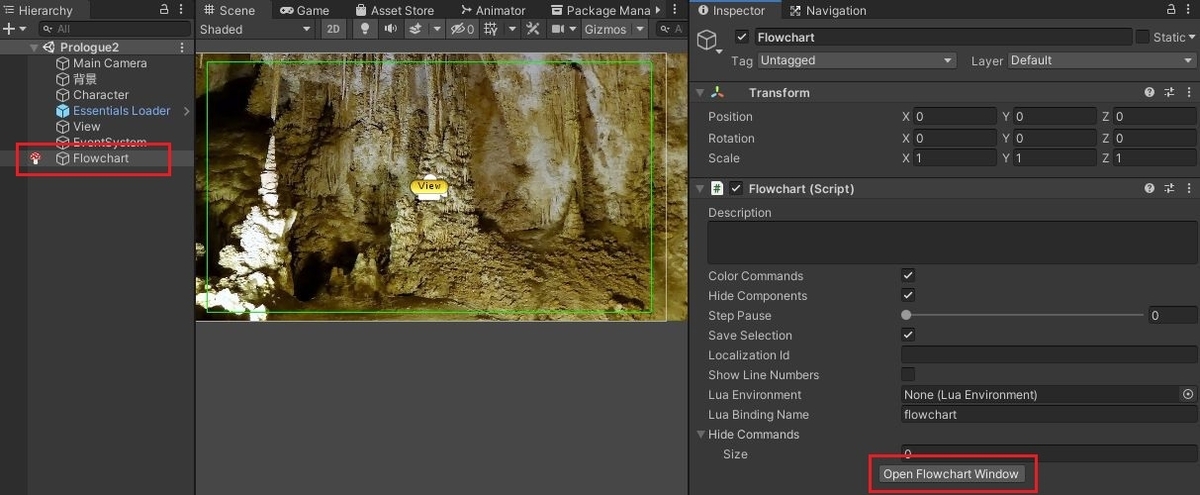Collapse the Prologue2 scene in Hierarchy
The height and width of the screenshot is (495, 1200).
point(35,47)
